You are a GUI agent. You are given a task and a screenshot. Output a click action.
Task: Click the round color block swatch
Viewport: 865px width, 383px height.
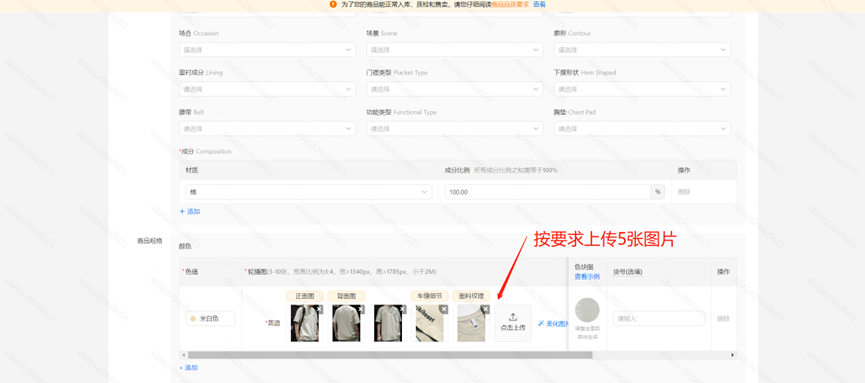click(587, 310)
